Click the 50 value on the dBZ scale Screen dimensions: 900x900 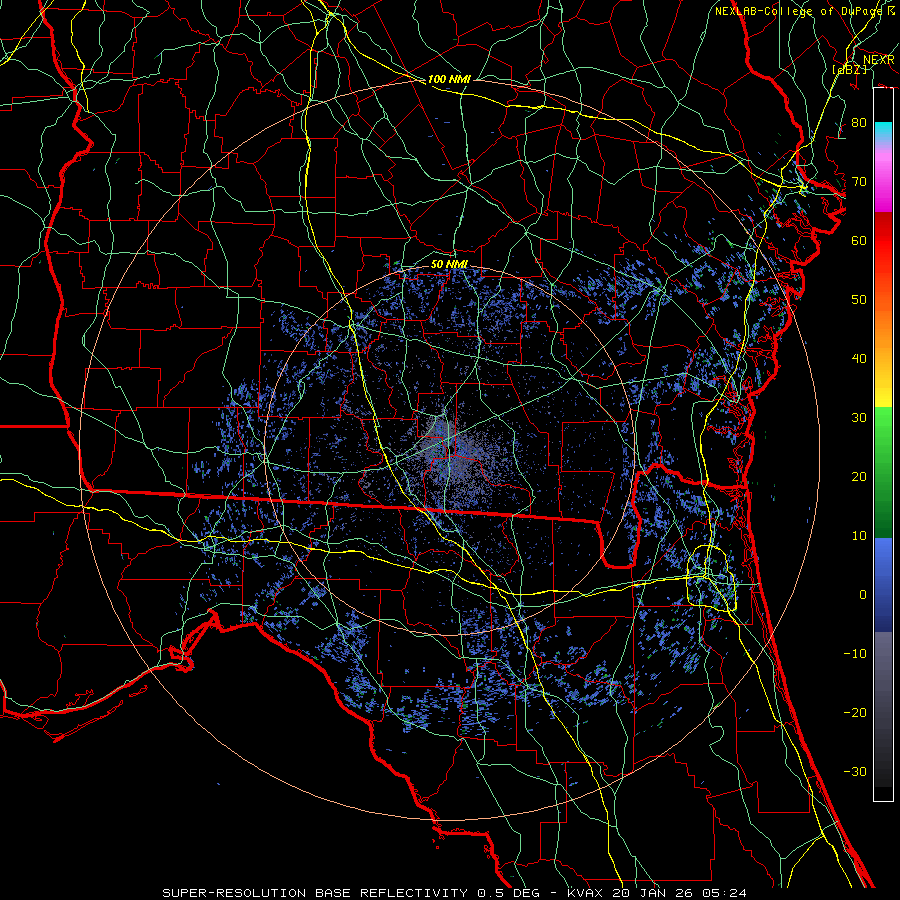point(859,300)
